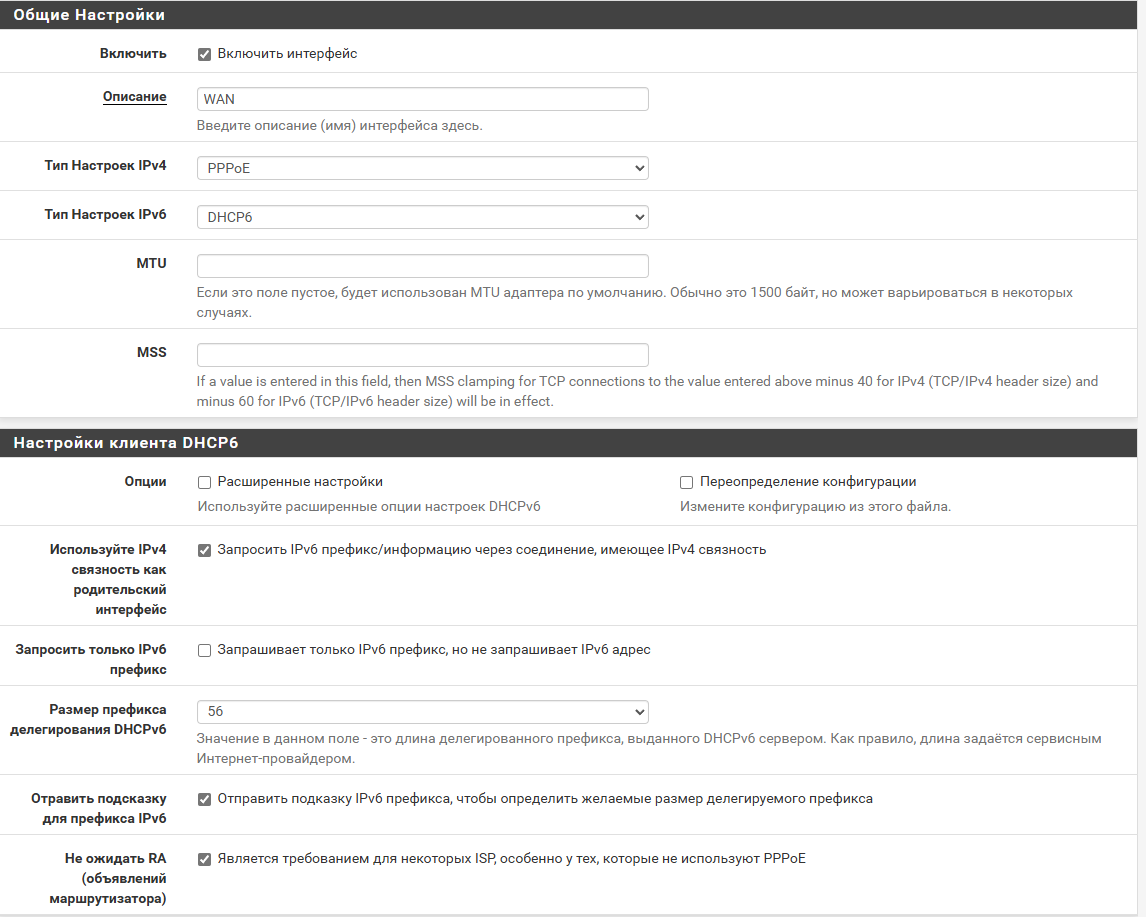1146x917 pixels.
Task: Click the arrow on the 56 prefix selector
Action: pos(640,712)
